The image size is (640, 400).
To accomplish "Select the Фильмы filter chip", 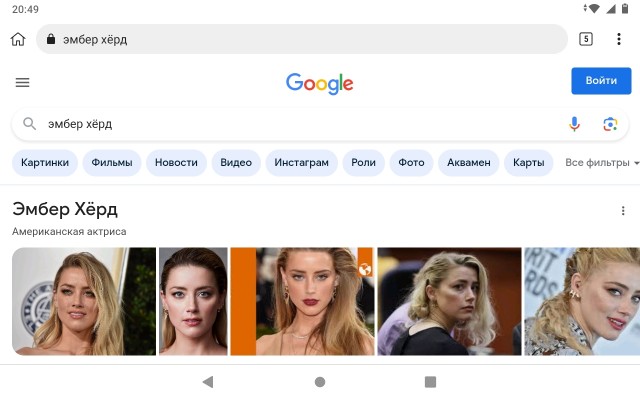I will tap(112, 162).
